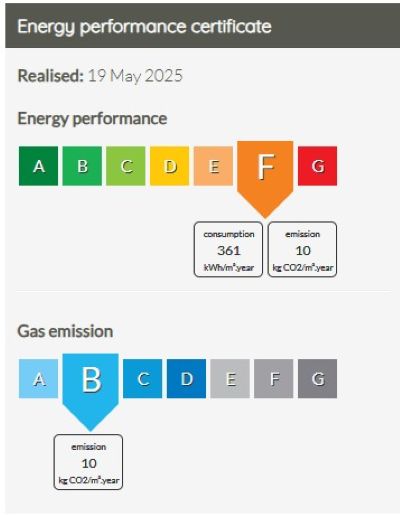
Task: Click the highlighted blue B gas emission marker
Action: click(x=91, y=387)
